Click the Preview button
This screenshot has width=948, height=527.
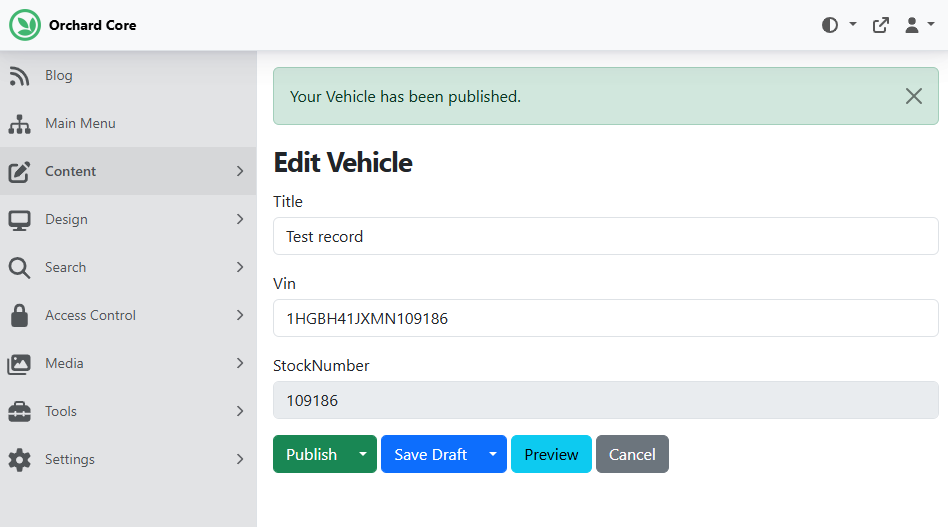pyautogui.click(x=551, y=454)
